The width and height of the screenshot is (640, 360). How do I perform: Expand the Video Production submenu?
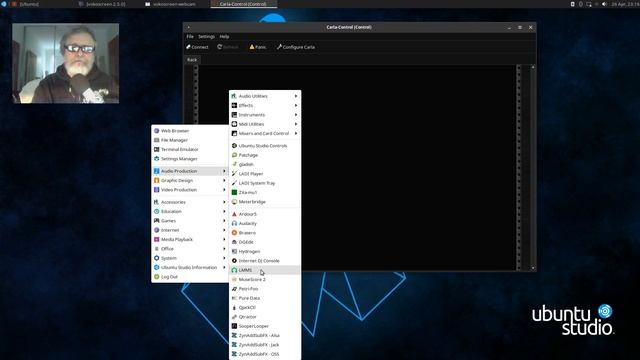tap(190, 190)
